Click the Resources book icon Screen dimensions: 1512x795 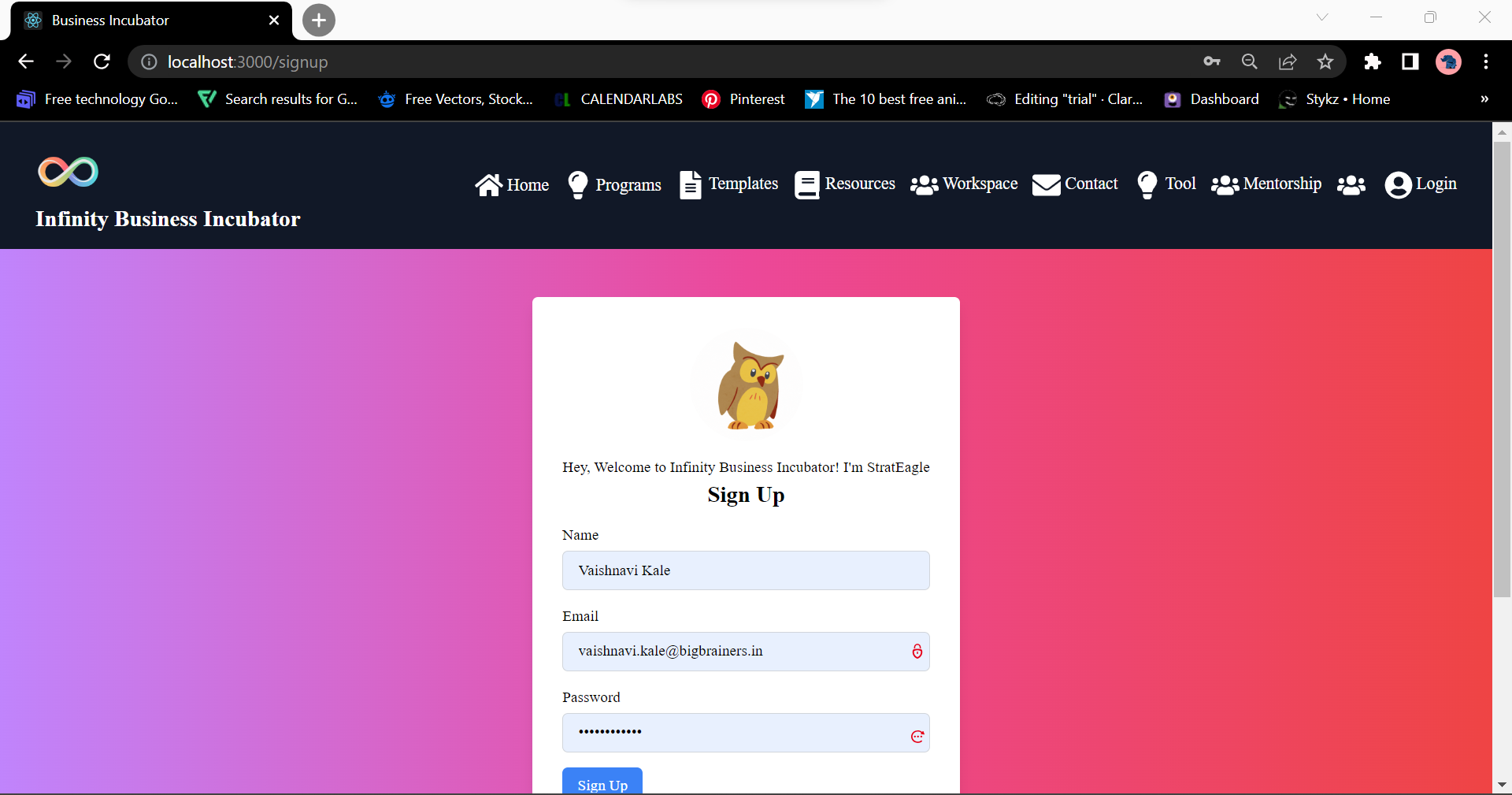tap(807, 184)
